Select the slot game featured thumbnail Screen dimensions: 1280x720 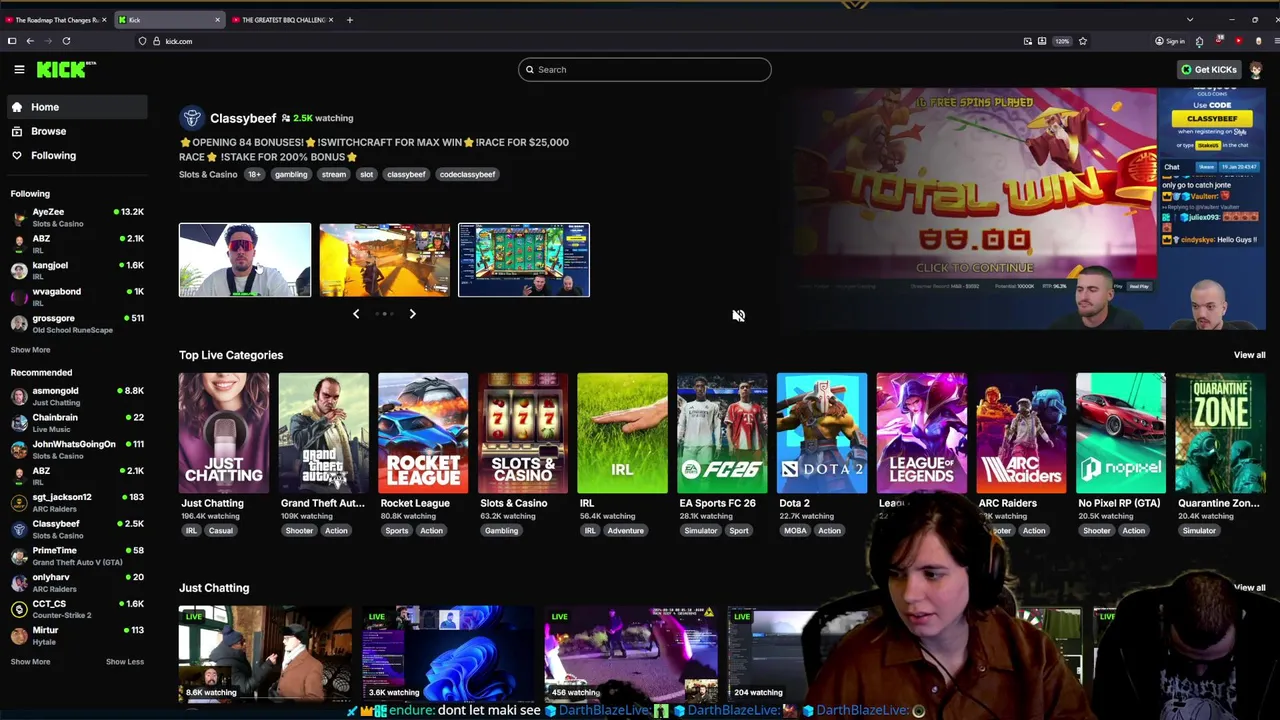tap(524, 260)
